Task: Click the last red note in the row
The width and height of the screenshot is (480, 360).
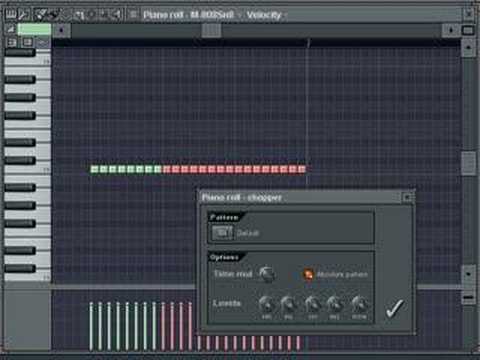Action: pyautogui.click(x=301, y=169)
